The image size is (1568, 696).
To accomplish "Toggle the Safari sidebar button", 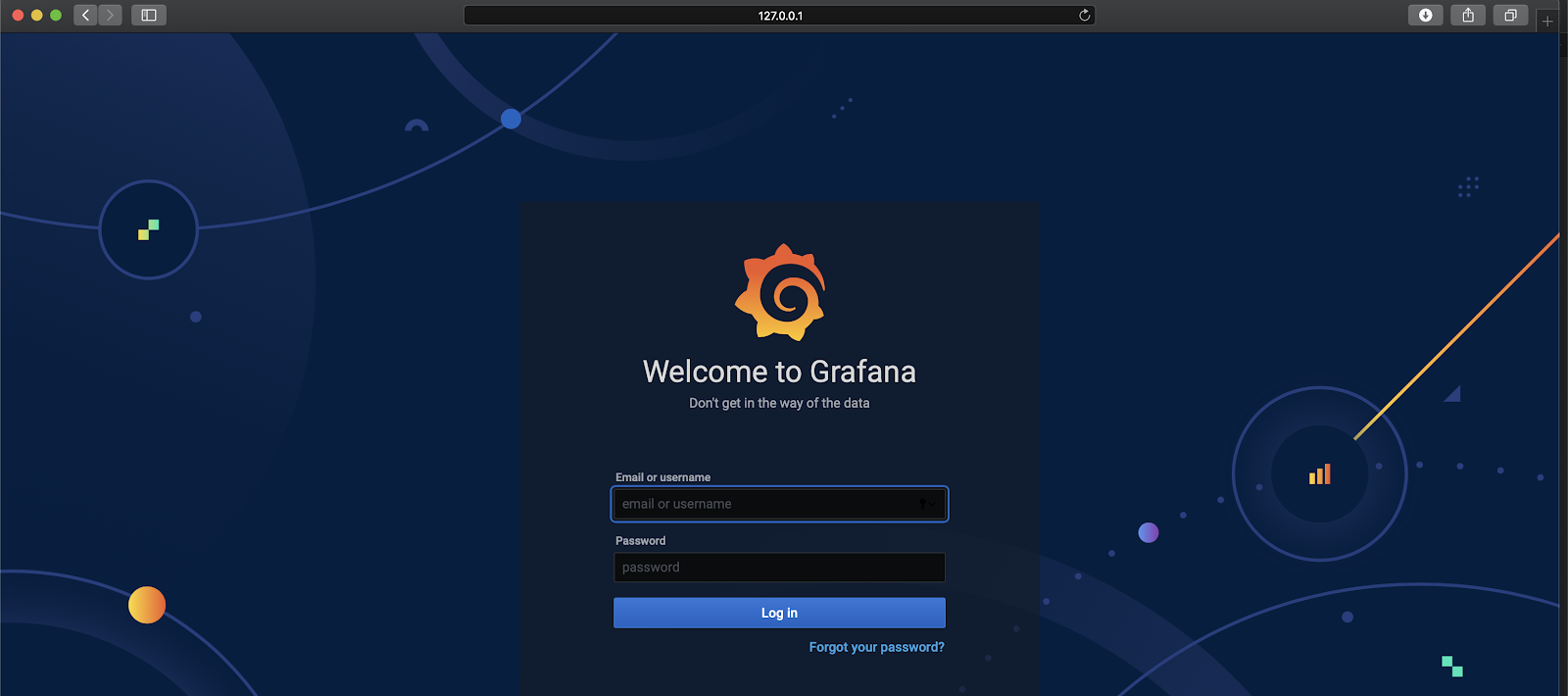I will point(149,15).
